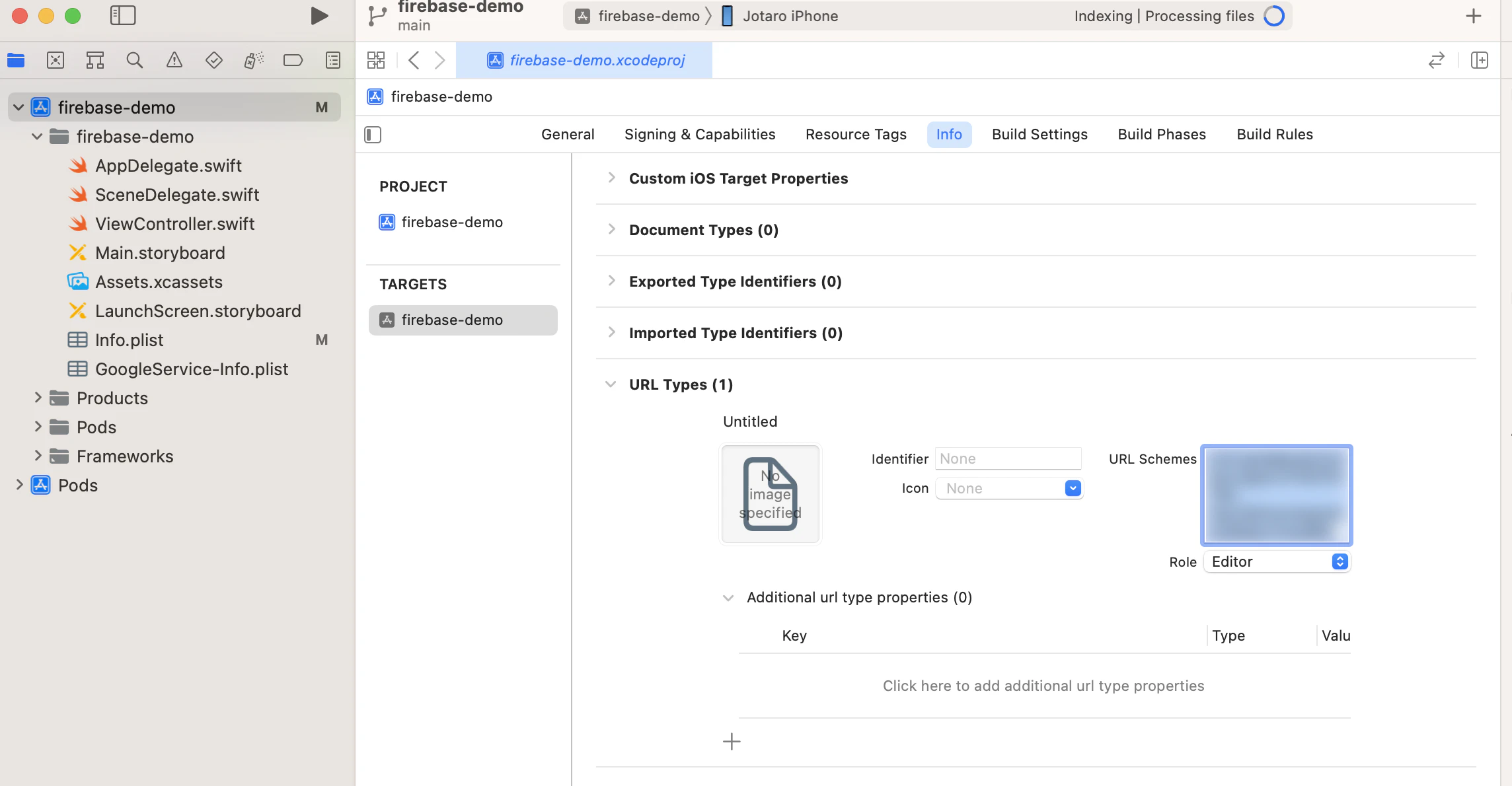Collapse the URL Types section

click(611, 384)
